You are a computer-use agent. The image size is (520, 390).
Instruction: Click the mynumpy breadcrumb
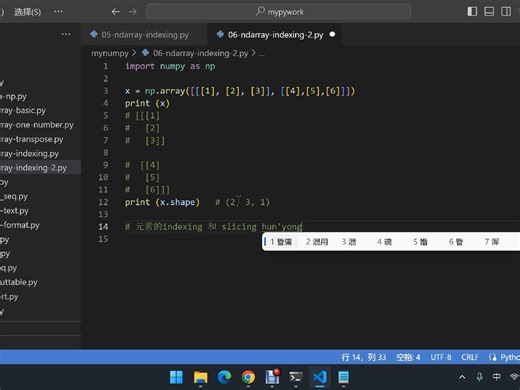110,53
